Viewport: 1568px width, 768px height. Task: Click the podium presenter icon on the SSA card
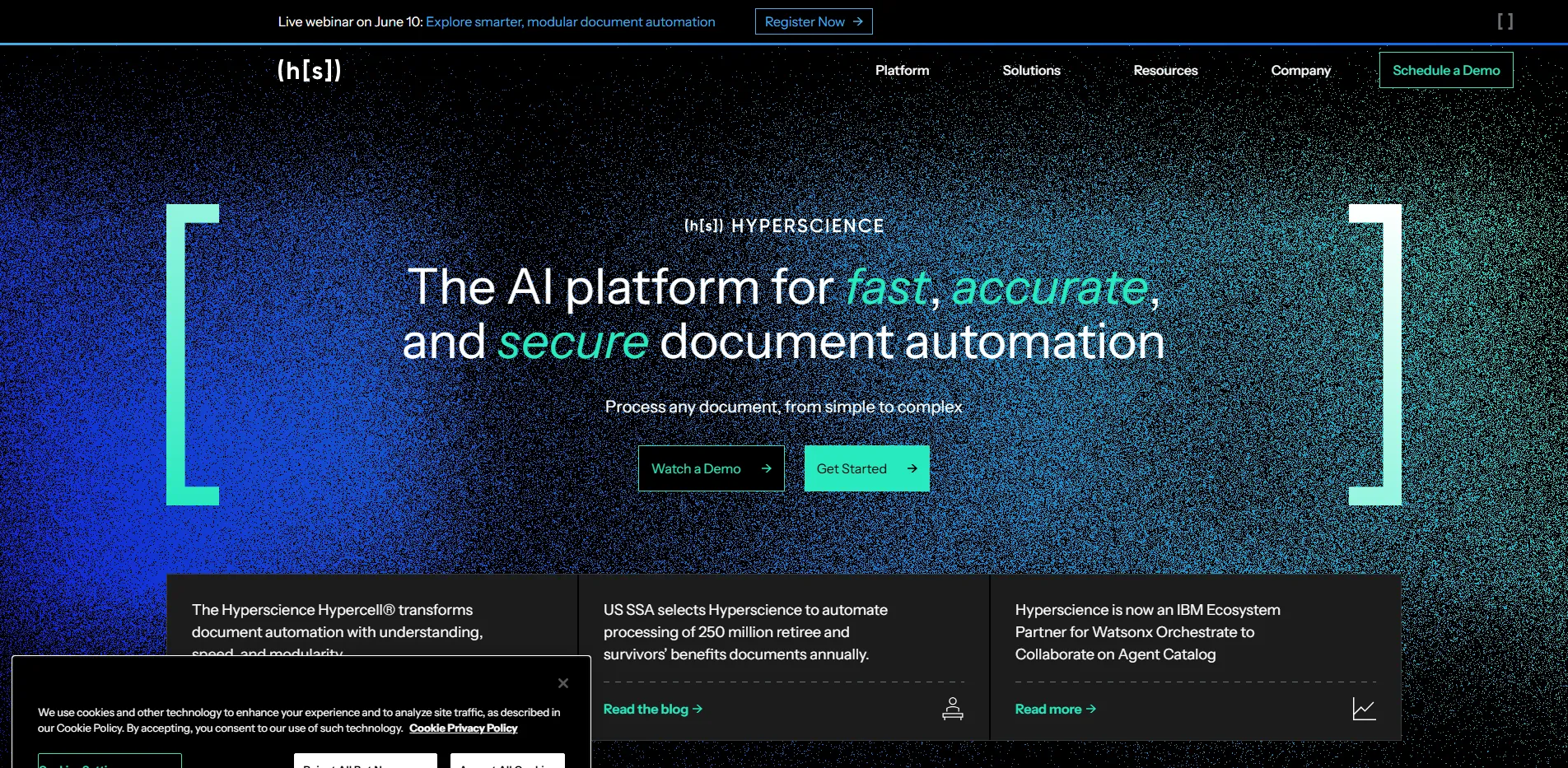pos(953,708)
